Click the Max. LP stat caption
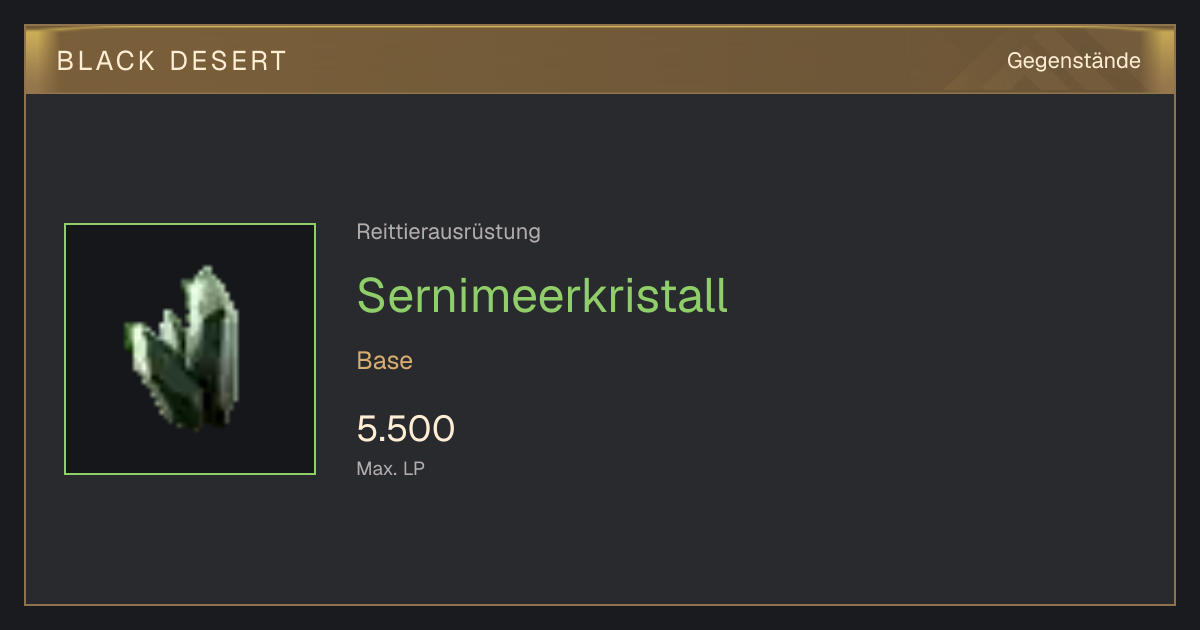The width and height of the screenshot is (1200, 630). 391,468
